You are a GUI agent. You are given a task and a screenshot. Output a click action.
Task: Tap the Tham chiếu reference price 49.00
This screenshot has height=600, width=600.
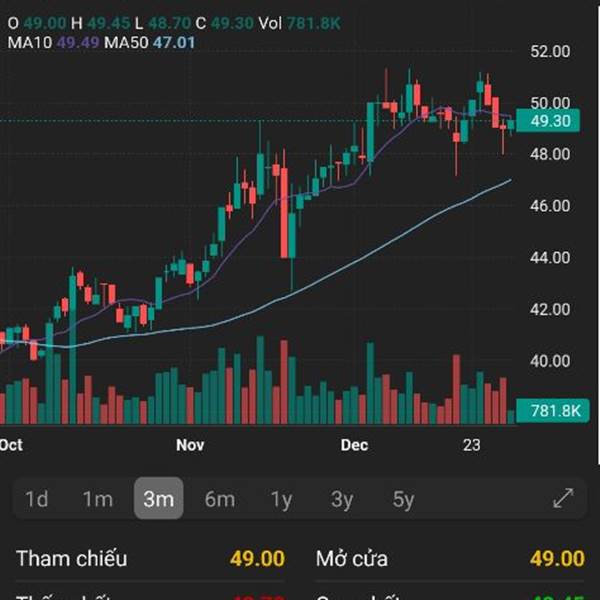pyautogui.click(x=258, y=558)
